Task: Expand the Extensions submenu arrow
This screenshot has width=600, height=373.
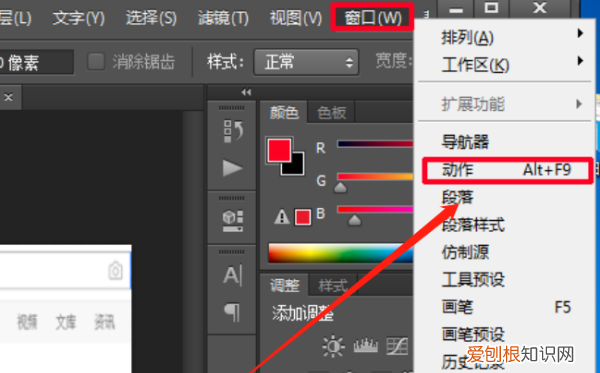Action: click(x=579, y=104)
